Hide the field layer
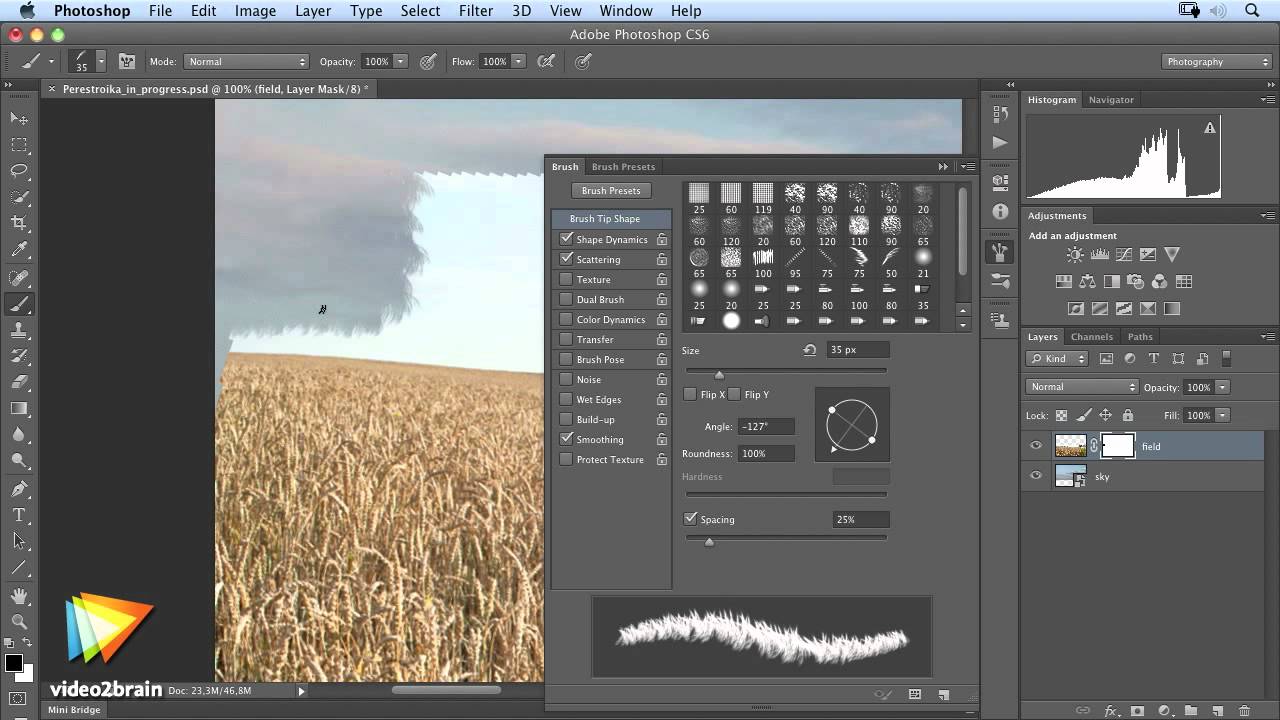The image size is (1280, 720). coord(1036,446)
